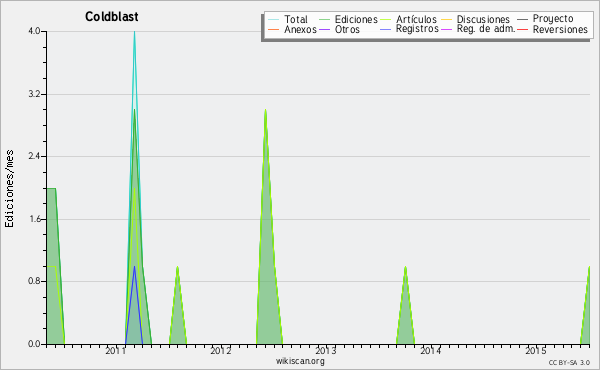Click the cyan Total peak at 4.0
The height and width of the screenshot is (370, 600).
pos(134,32)
